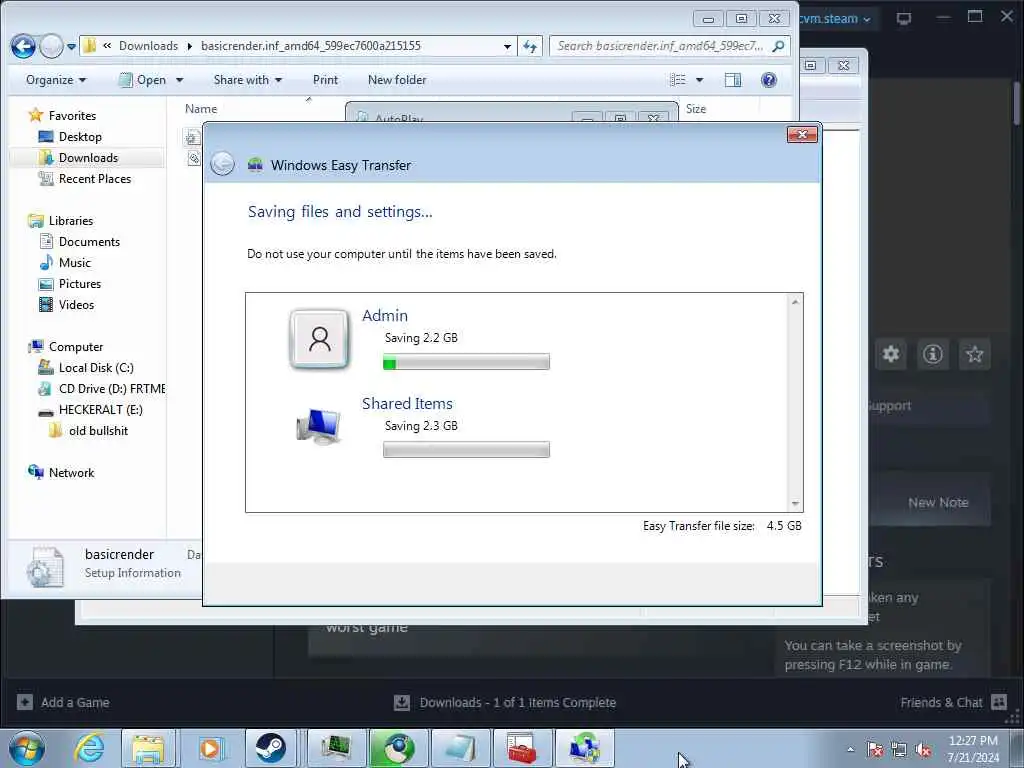Click the Windows Easy Transfer back arrow
Image resolution: width=1024 pixels, height=768 pixels.
[223, 163]
